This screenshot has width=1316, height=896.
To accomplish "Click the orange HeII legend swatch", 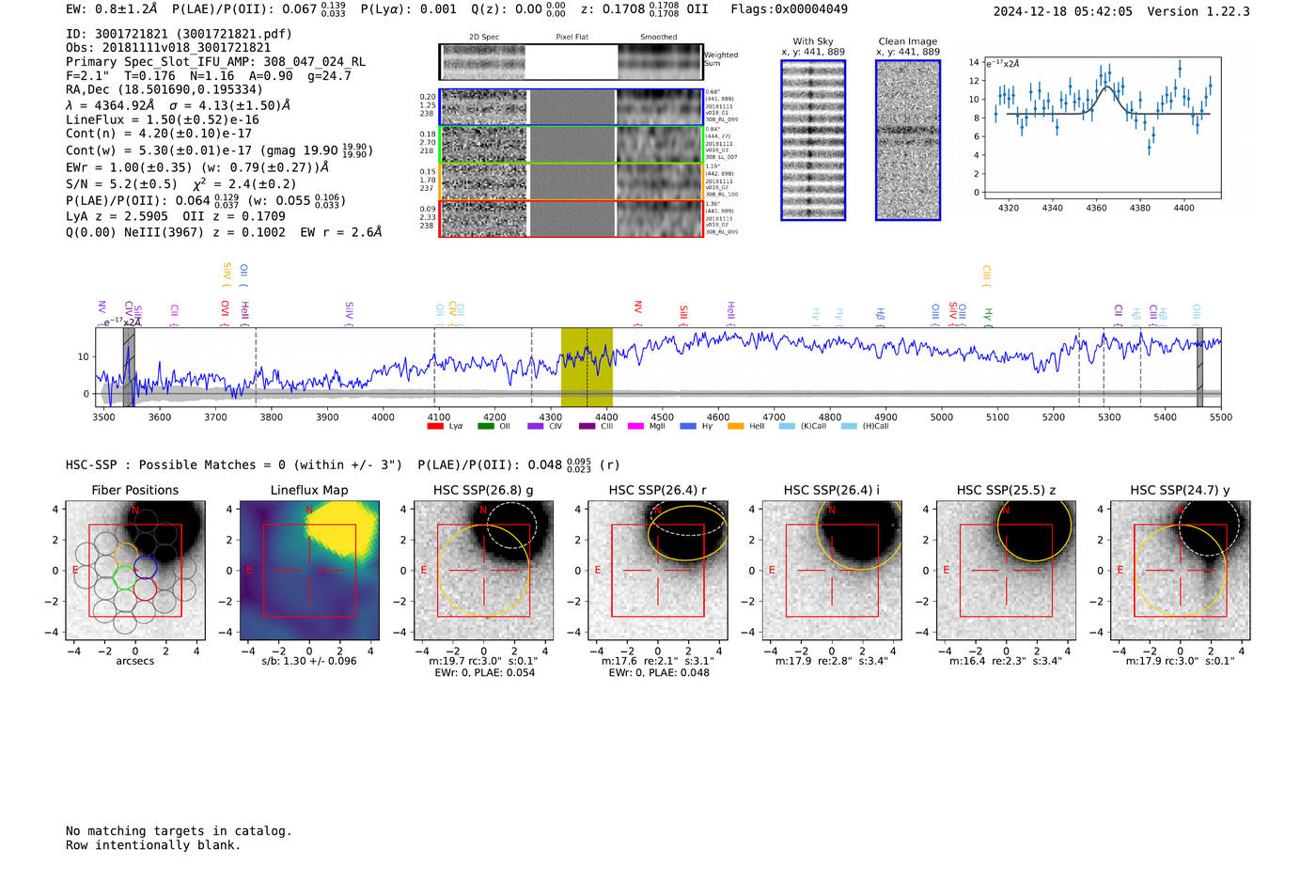I will [x=736, y=426].
